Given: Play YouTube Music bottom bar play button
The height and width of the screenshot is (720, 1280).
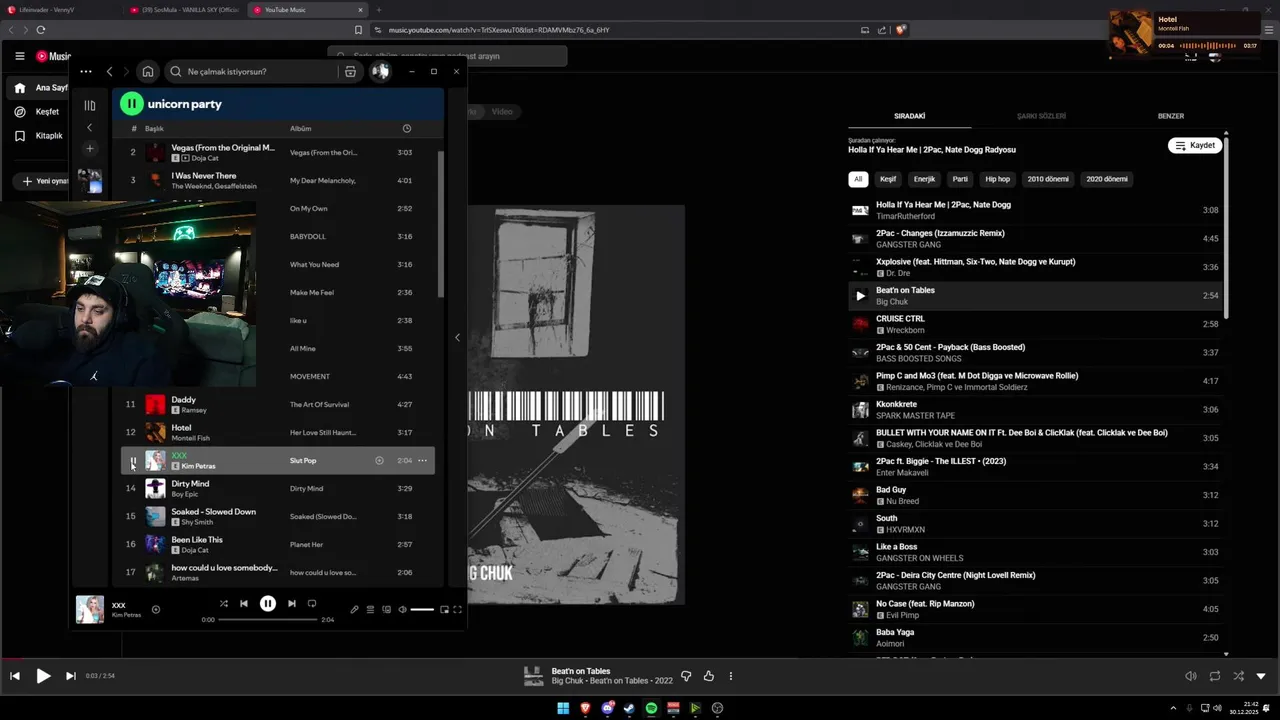Looking at the screenshot, I should tap(43, 676).
